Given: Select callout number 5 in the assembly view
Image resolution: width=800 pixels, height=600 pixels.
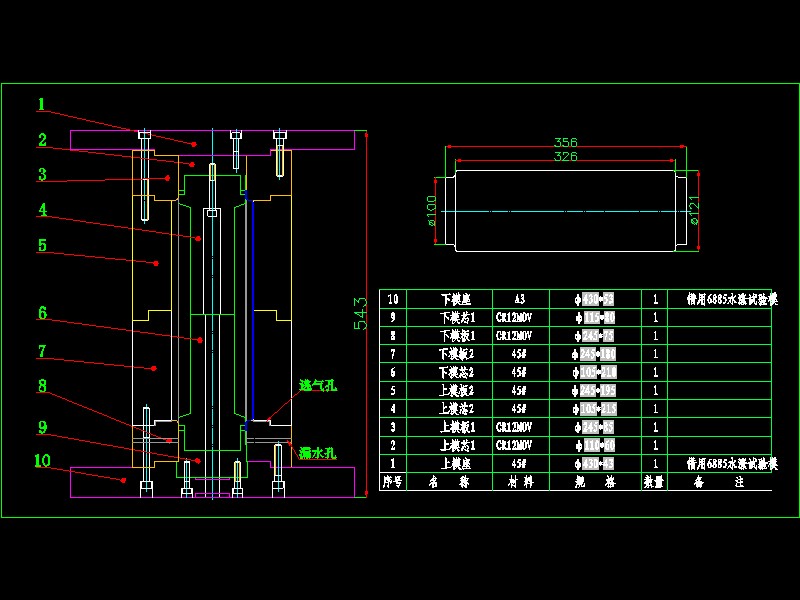Looking at the screenshot, I should [x=42, y=245].
